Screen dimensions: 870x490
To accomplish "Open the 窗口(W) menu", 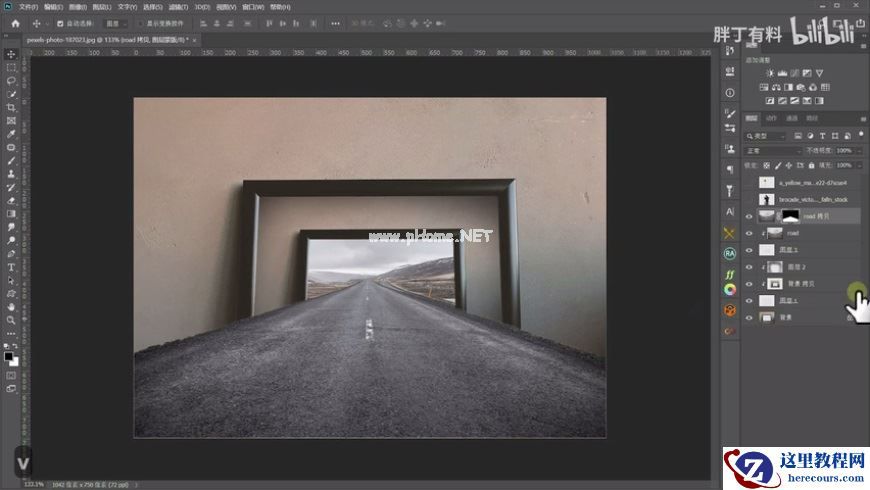I will [253, 7].
